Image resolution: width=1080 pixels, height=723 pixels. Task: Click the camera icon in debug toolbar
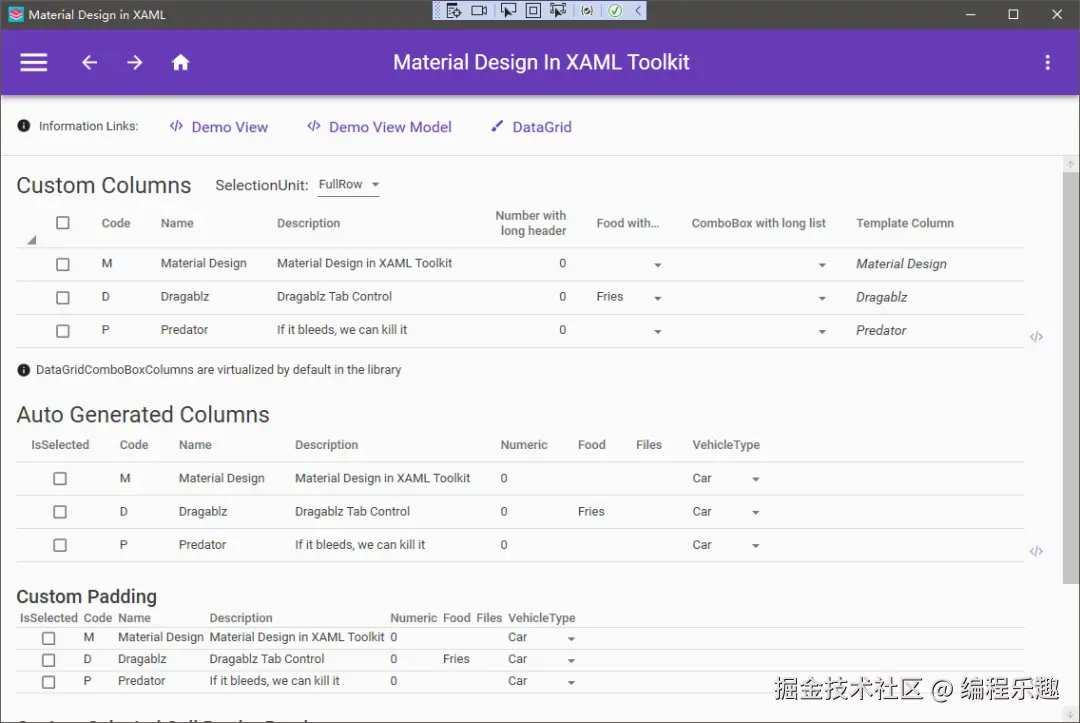pos(479,10)
